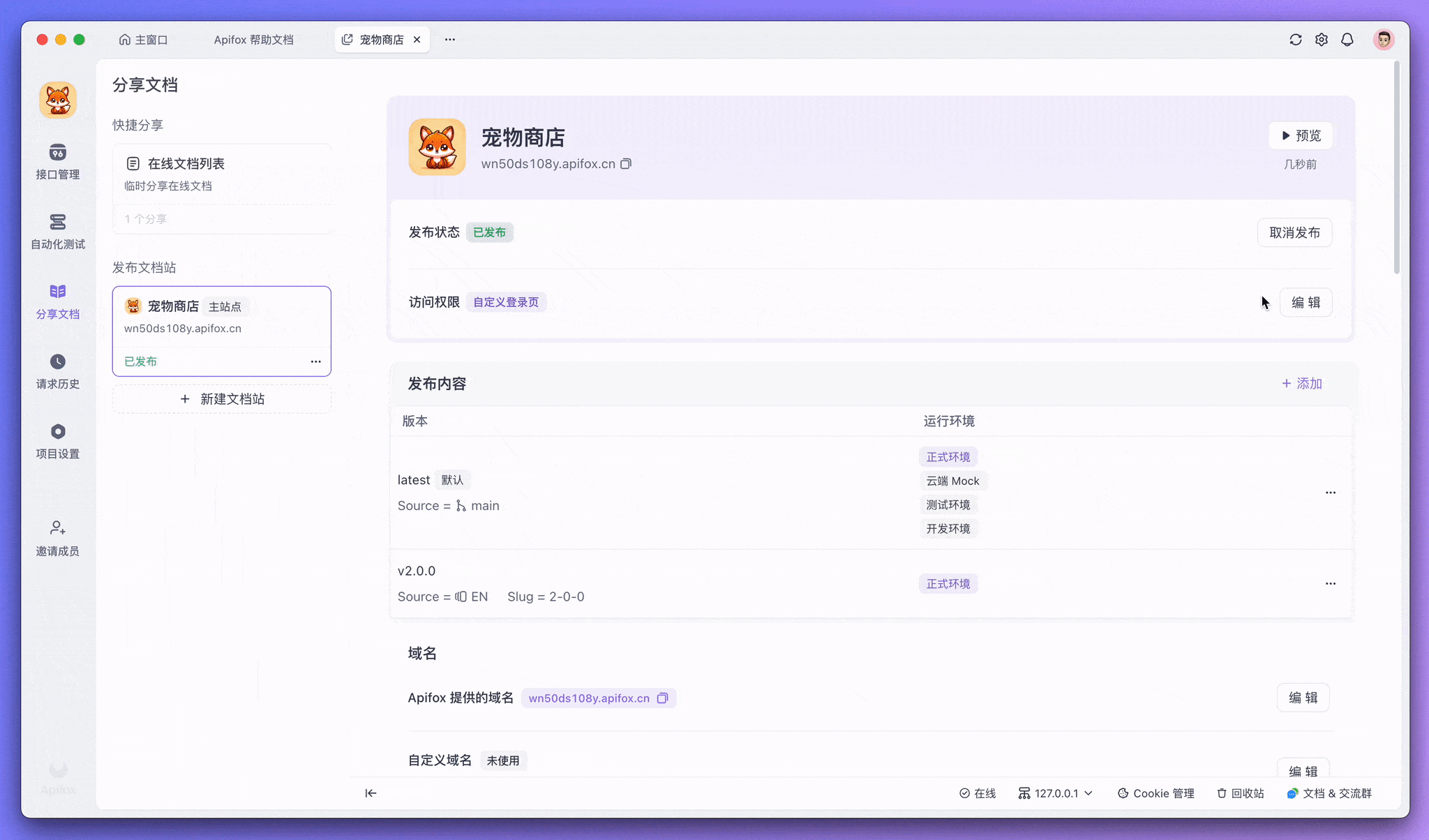Viewport: 1429px width, 840px height.
Task: Click the 自定义登录页 access tag
Action: click(506, 302)
